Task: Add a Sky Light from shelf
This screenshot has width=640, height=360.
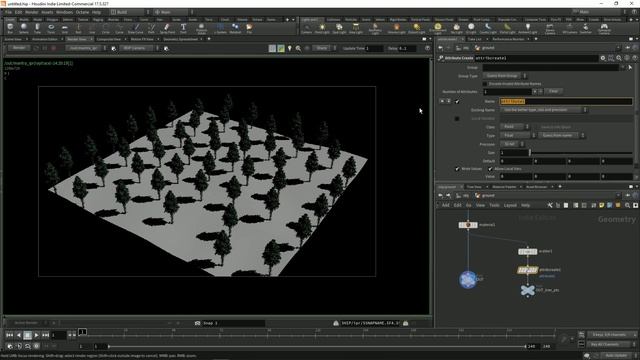Action: (456, 28)
